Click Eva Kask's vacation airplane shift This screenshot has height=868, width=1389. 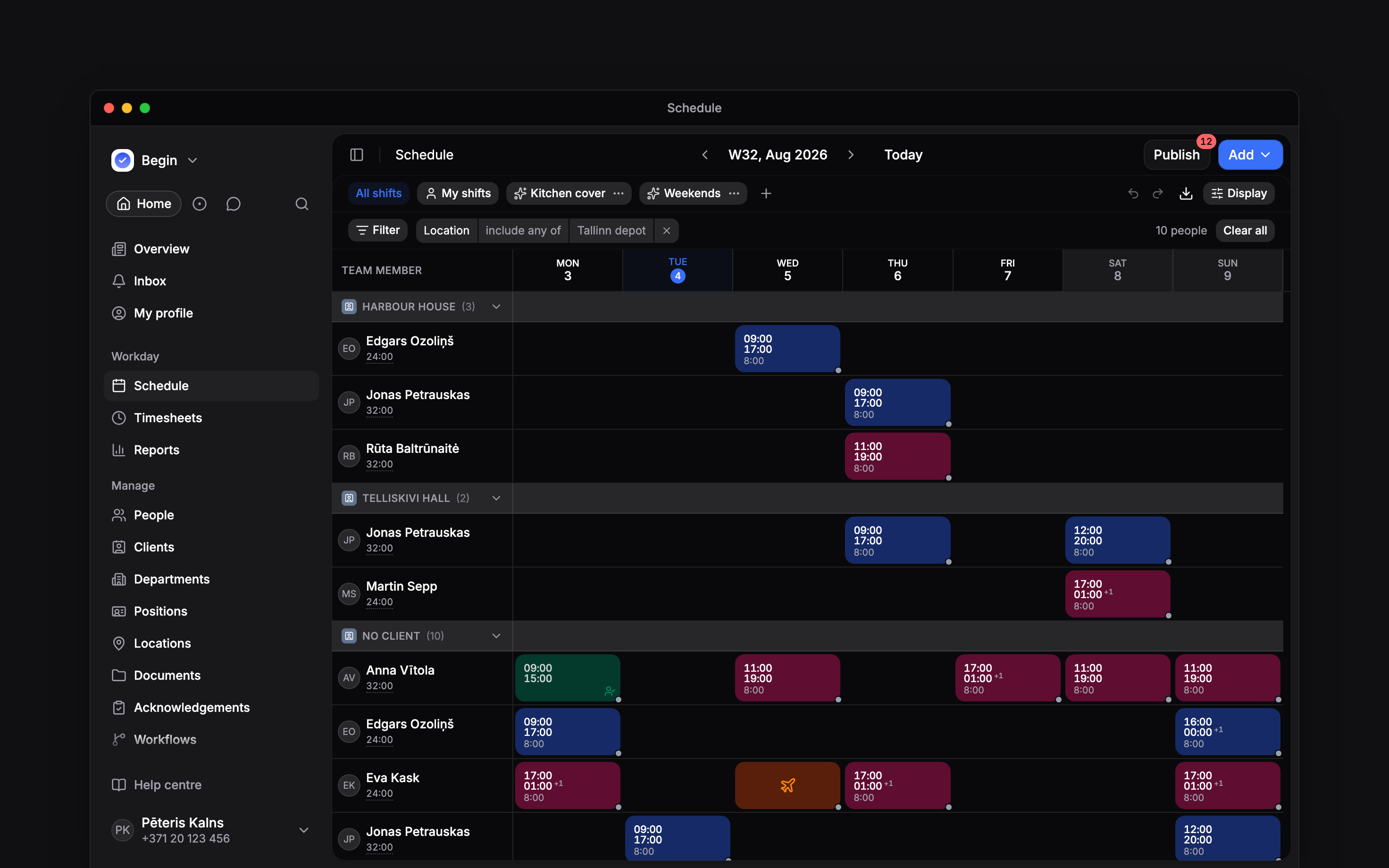coord(787,785)
